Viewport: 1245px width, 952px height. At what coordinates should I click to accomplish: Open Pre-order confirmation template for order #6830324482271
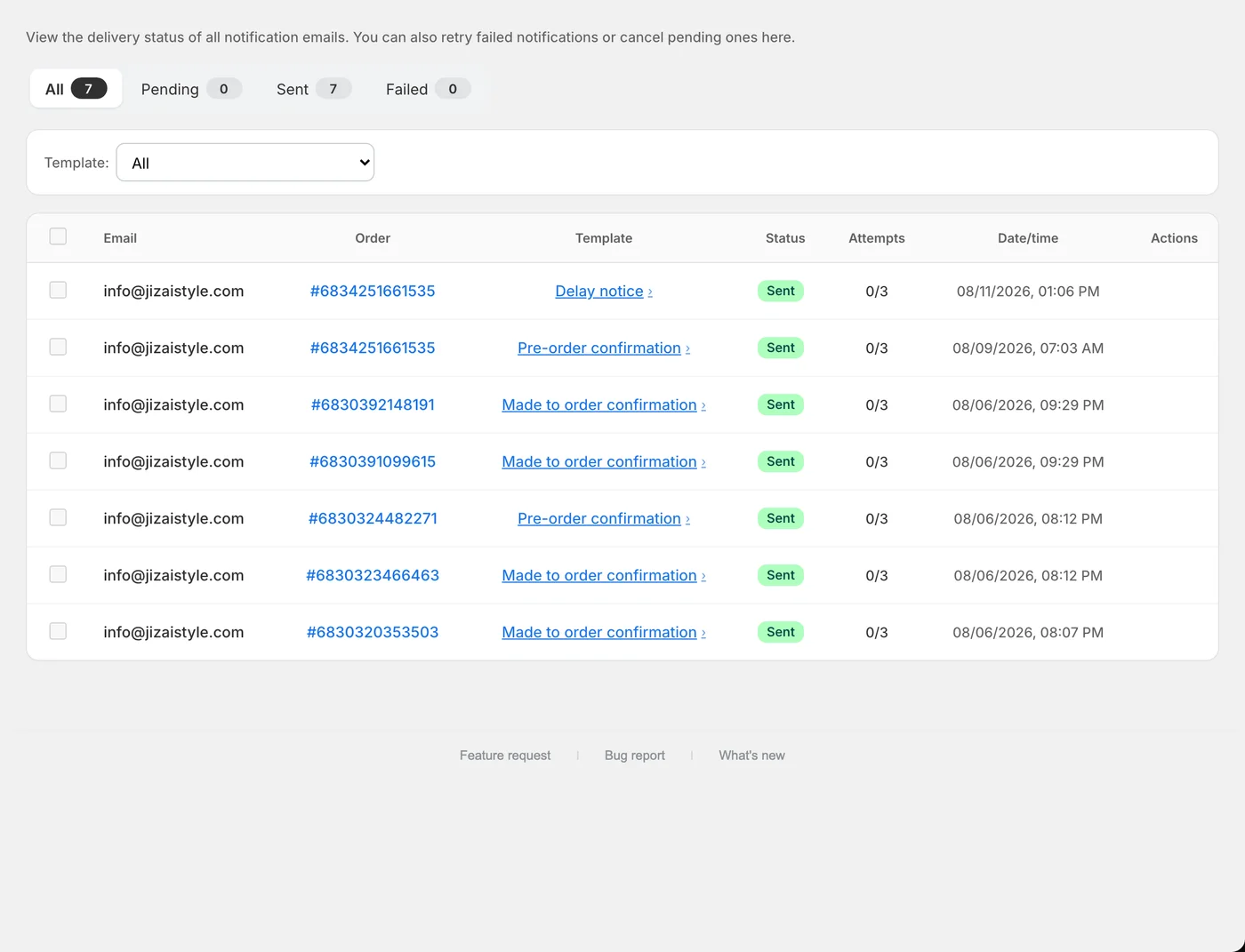coord(604,518)
